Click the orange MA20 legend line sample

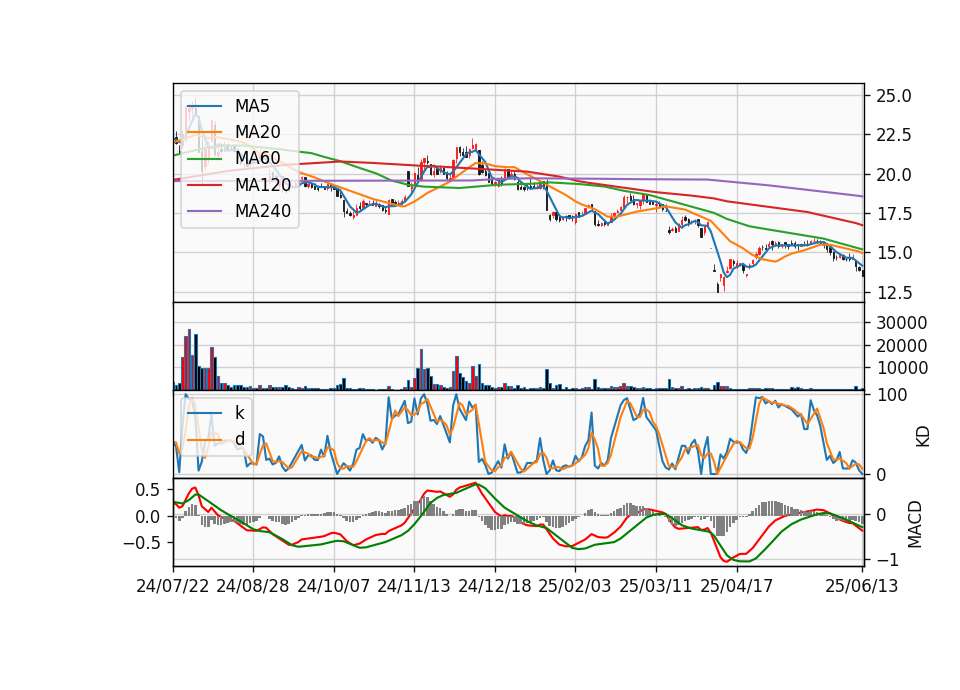click(x=204, y=132)
